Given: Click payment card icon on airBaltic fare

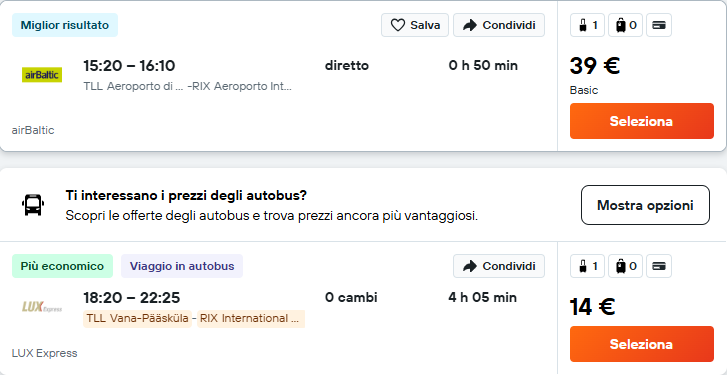Looking at the screenshot, I should point(659,25).
